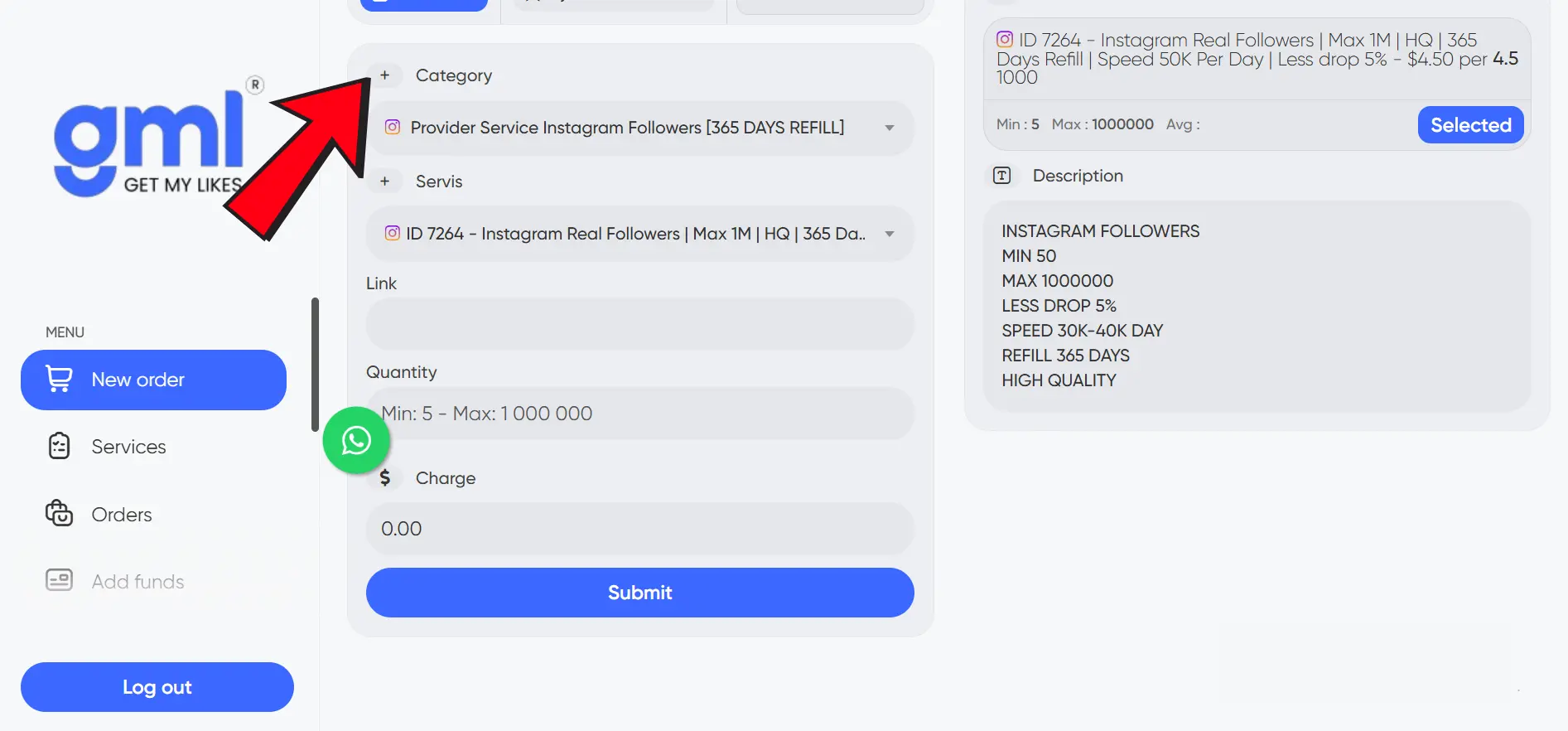This screenshot has height=731, width=1568.
Task: Go to Services in the menu
Action: pos(128,447)
